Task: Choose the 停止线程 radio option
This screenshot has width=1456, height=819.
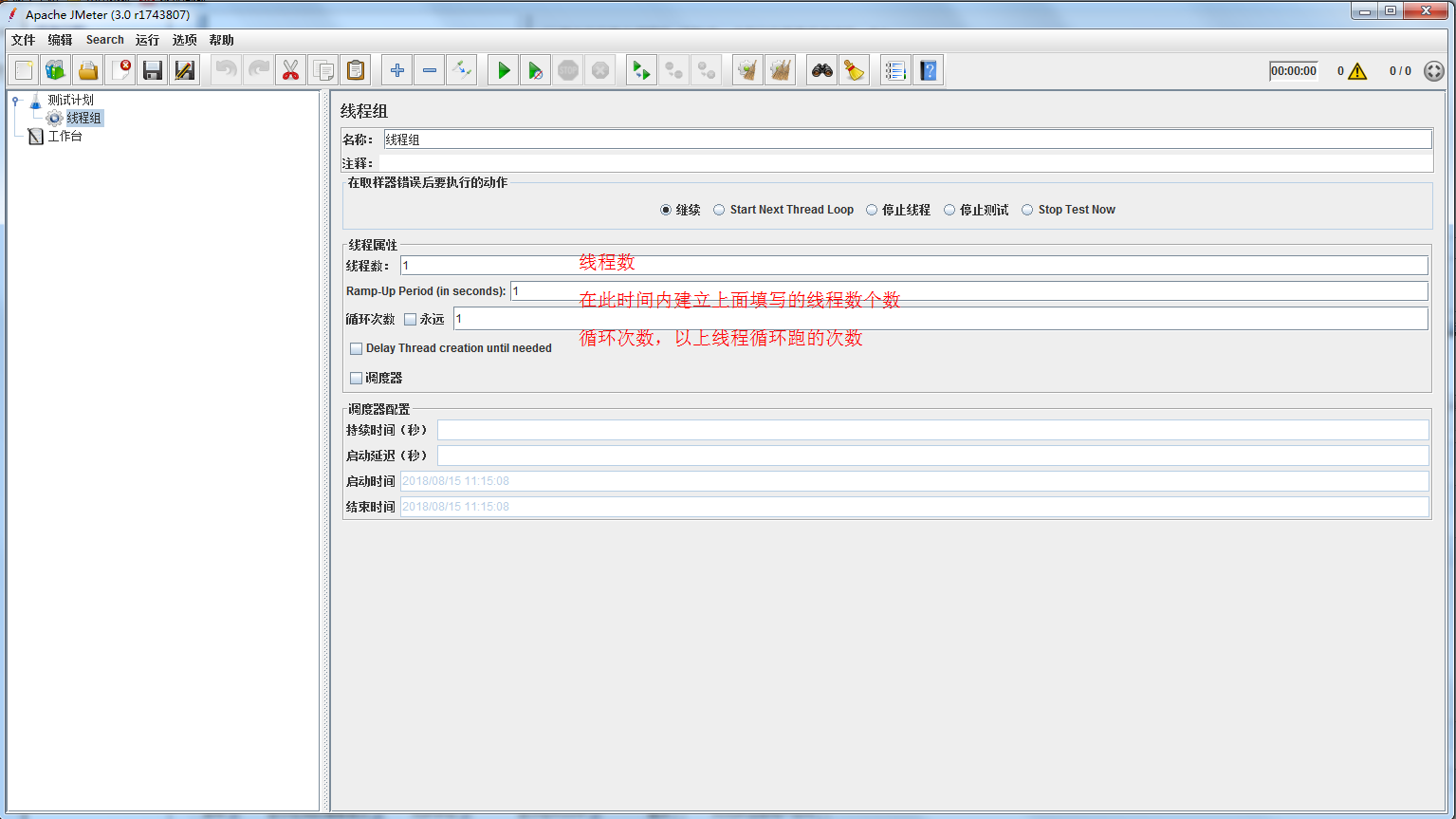Action: click(x=872, y=210)
